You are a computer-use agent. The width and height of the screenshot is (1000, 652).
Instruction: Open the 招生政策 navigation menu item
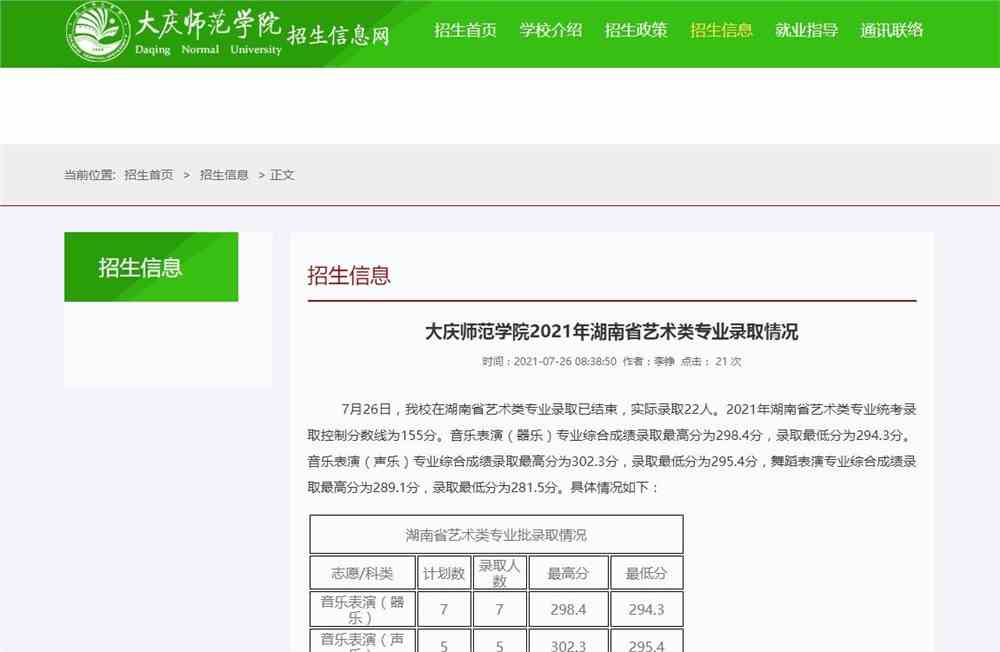click(636, 30)
